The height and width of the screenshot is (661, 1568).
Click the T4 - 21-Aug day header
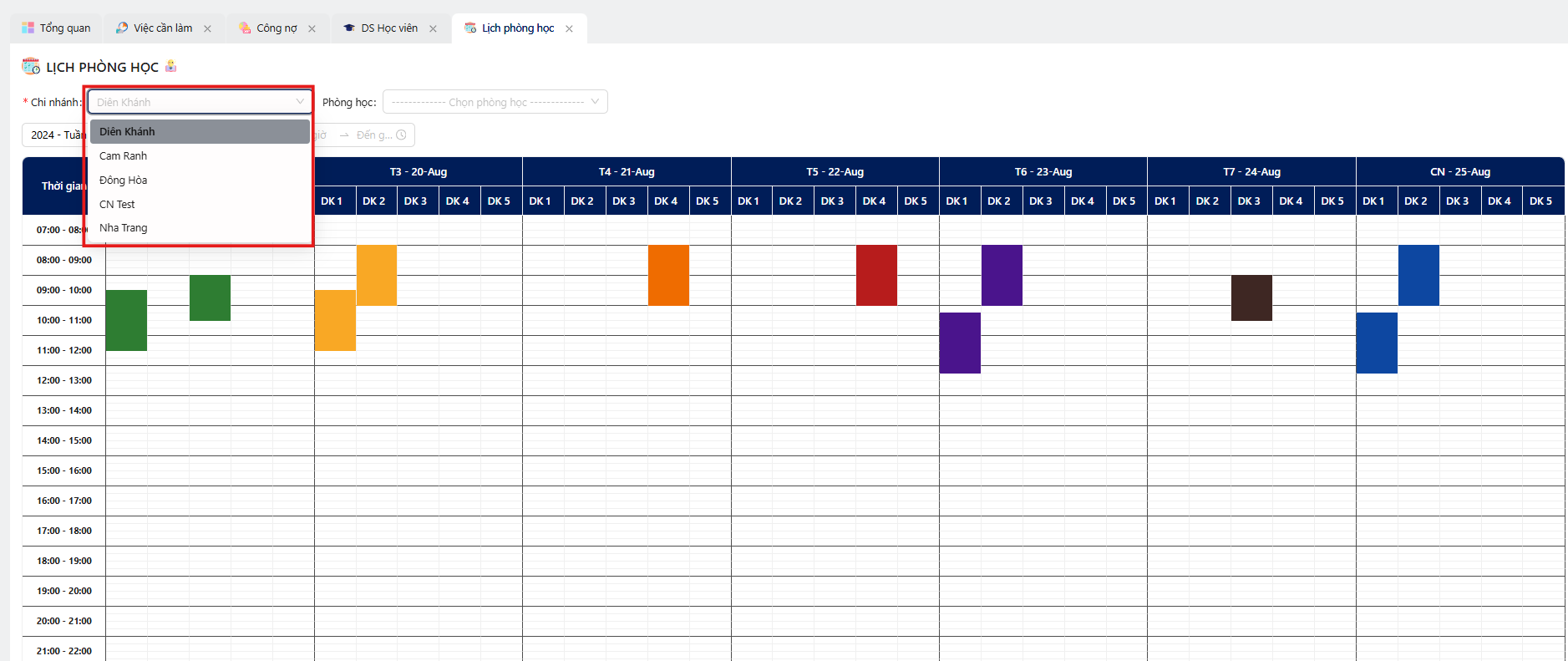tap(627, 171)
